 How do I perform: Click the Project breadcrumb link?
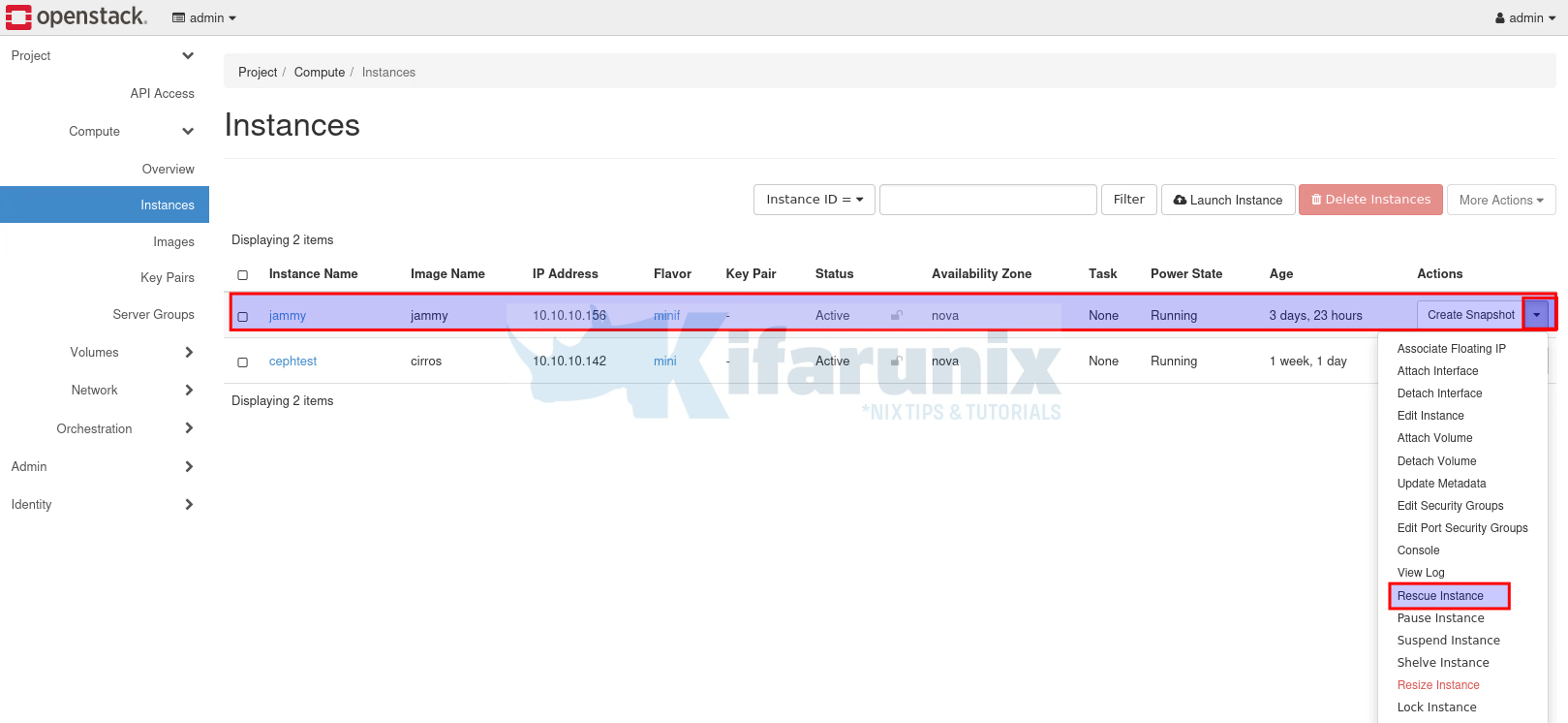tap(258, 72)
